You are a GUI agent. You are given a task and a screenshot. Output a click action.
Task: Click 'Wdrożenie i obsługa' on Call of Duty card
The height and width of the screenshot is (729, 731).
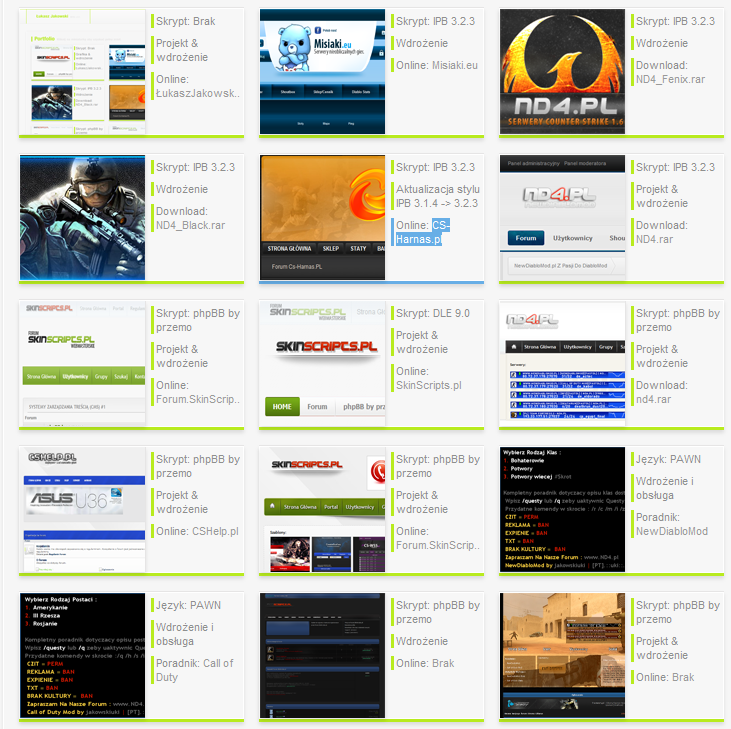pos(185,634)
